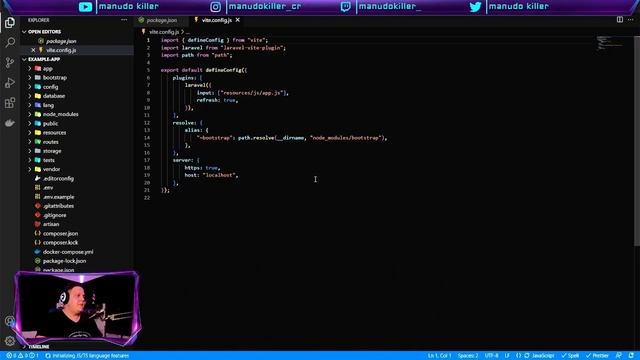Open the Docker view in the activity bar
This screenshot has height=360, width=640.
pos(10,123)
